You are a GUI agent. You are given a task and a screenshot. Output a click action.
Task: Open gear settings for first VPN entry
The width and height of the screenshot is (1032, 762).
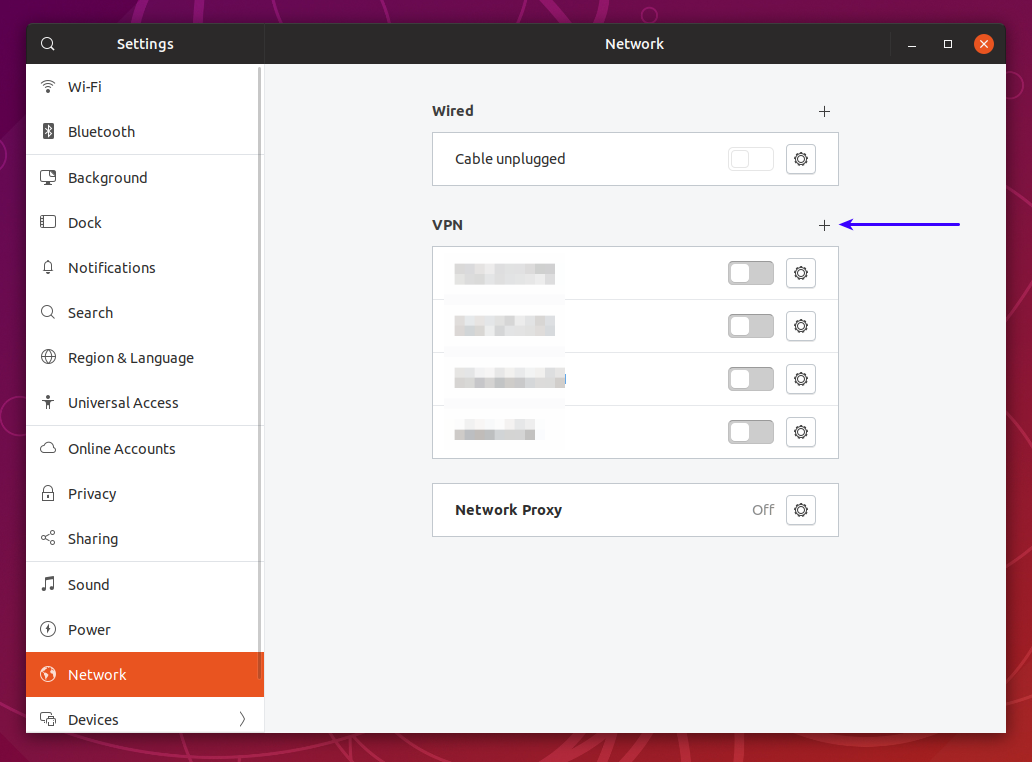pyautogui.click(x=801, y=273)
